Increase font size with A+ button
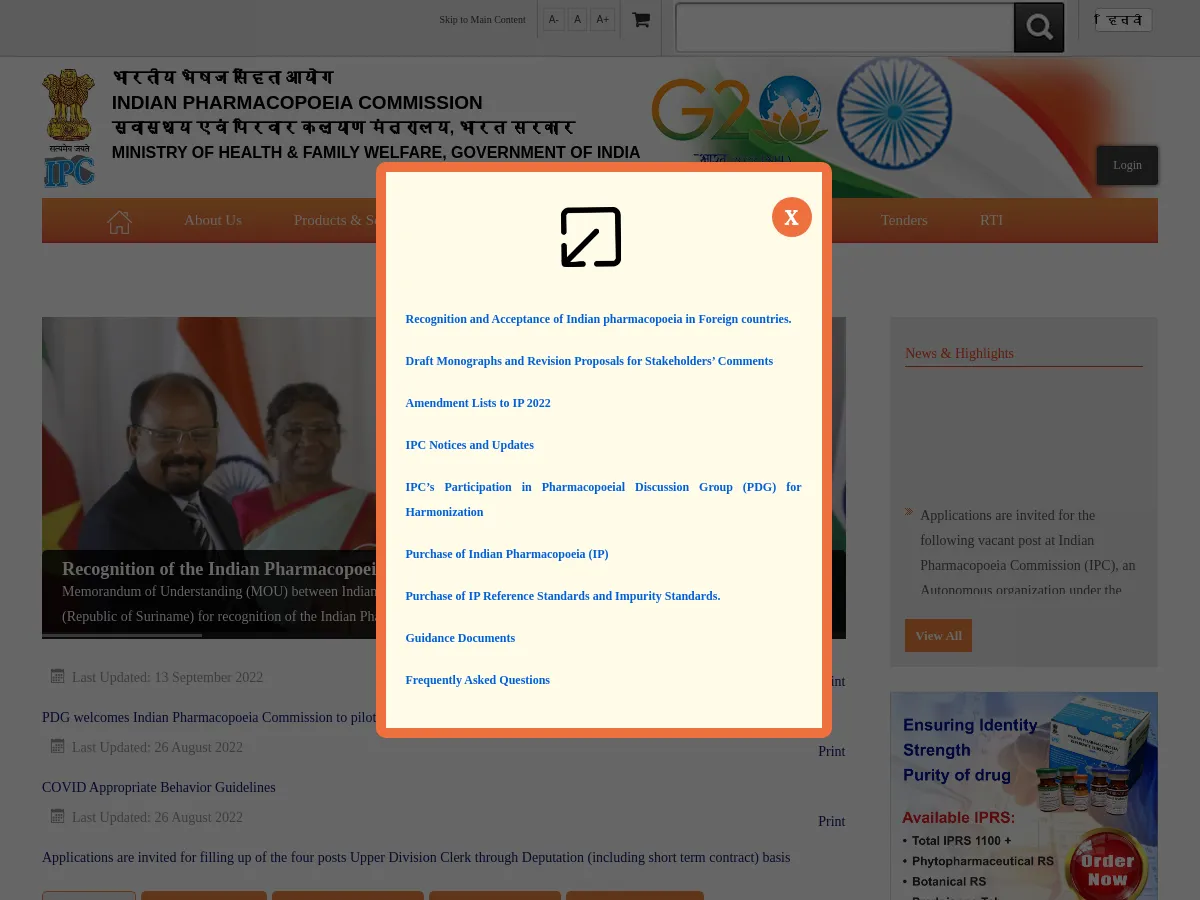Viewport: 1200px width, 900px height. click(x=602, y=19)
